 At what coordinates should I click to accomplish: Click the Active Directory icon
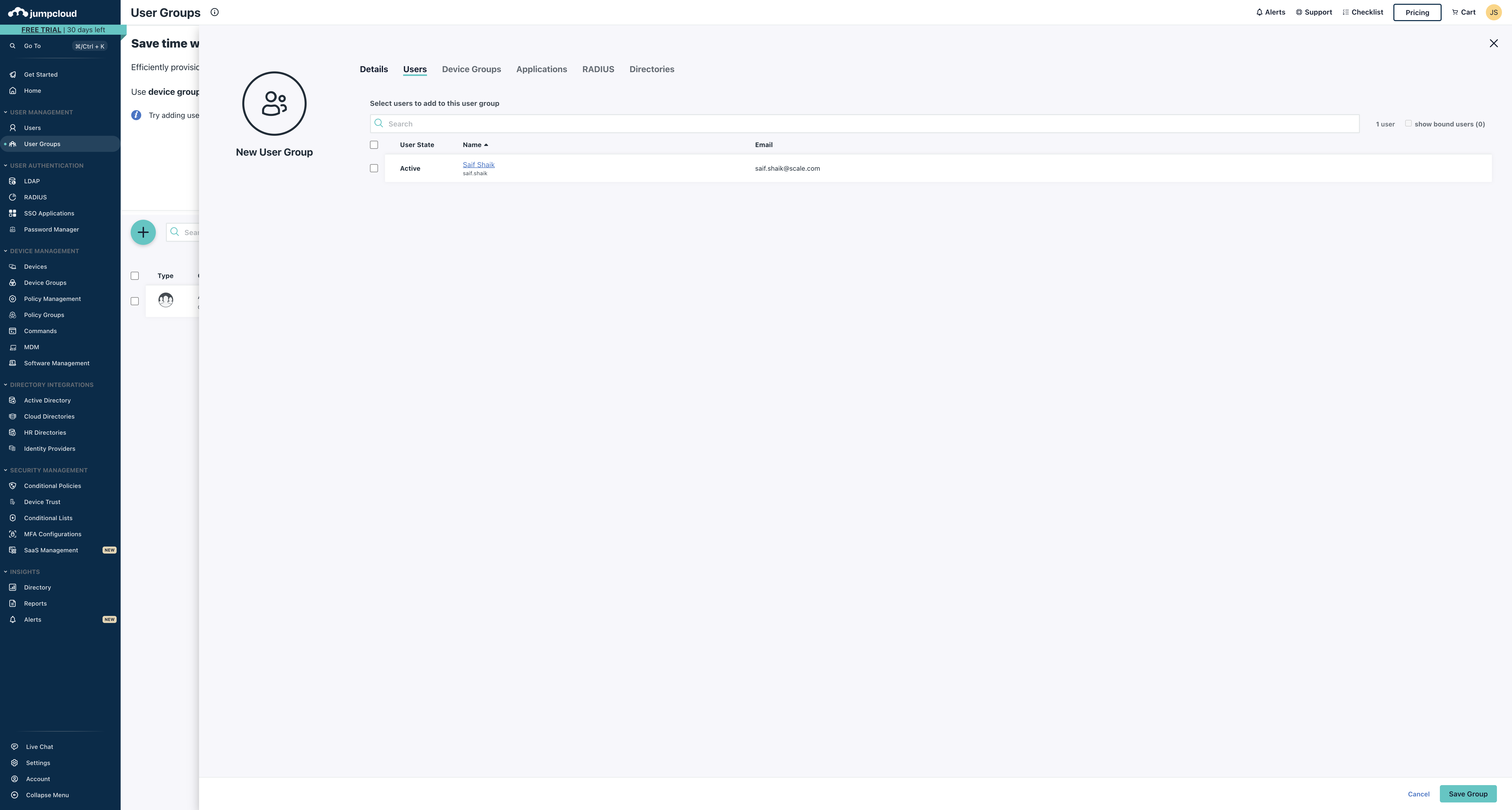[12, 400]
